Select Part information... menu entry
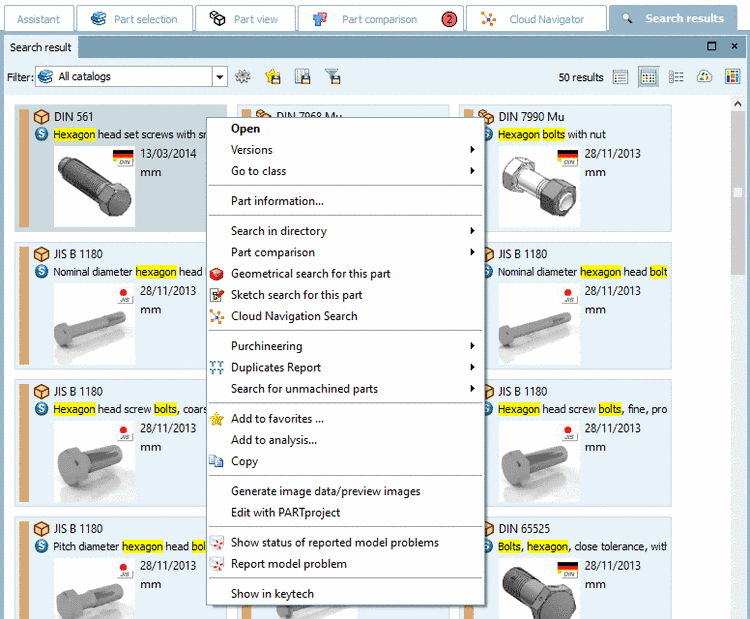 [346, 201]
